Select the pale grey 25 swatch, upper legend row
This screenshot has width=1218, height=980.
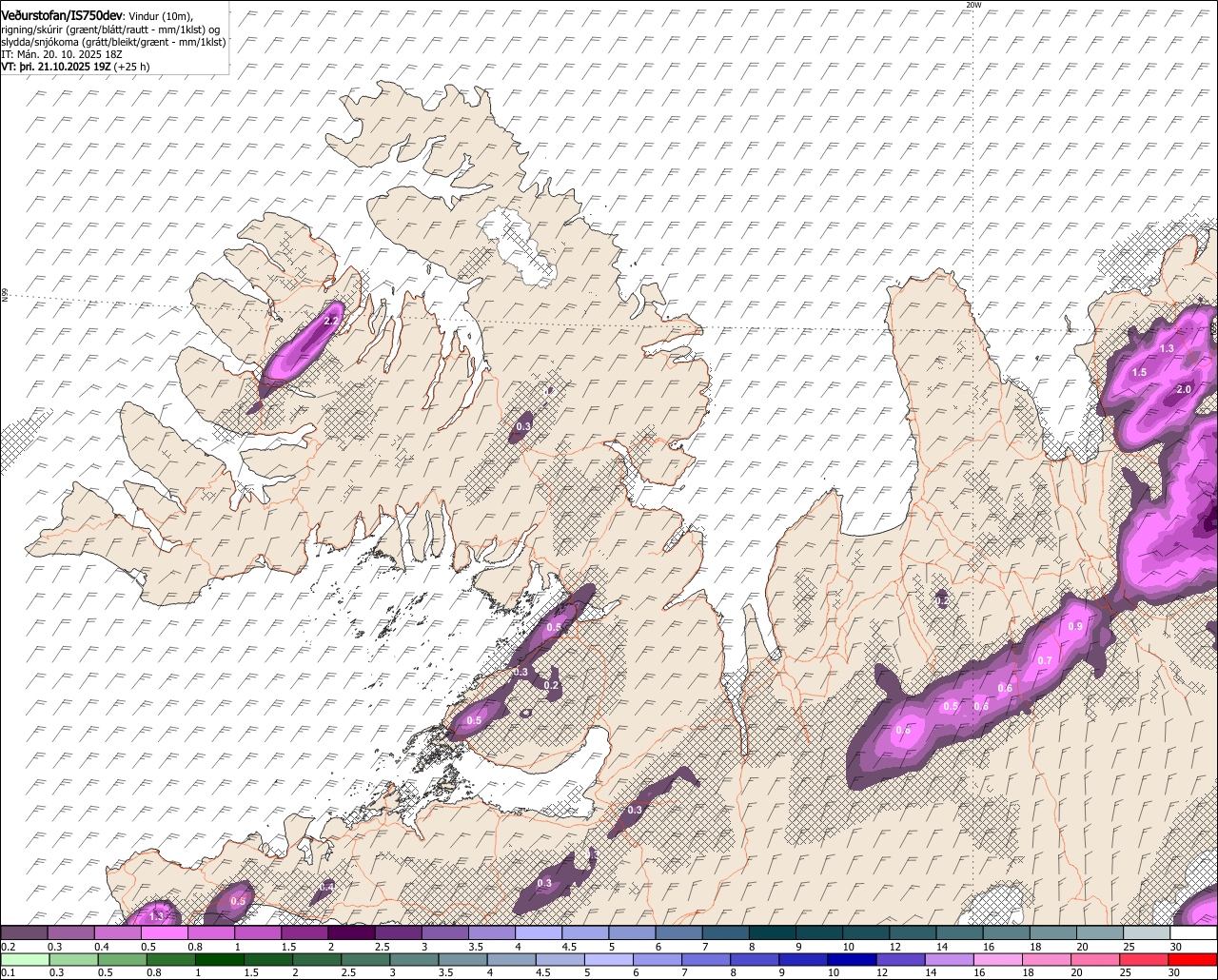(1149, 933)
